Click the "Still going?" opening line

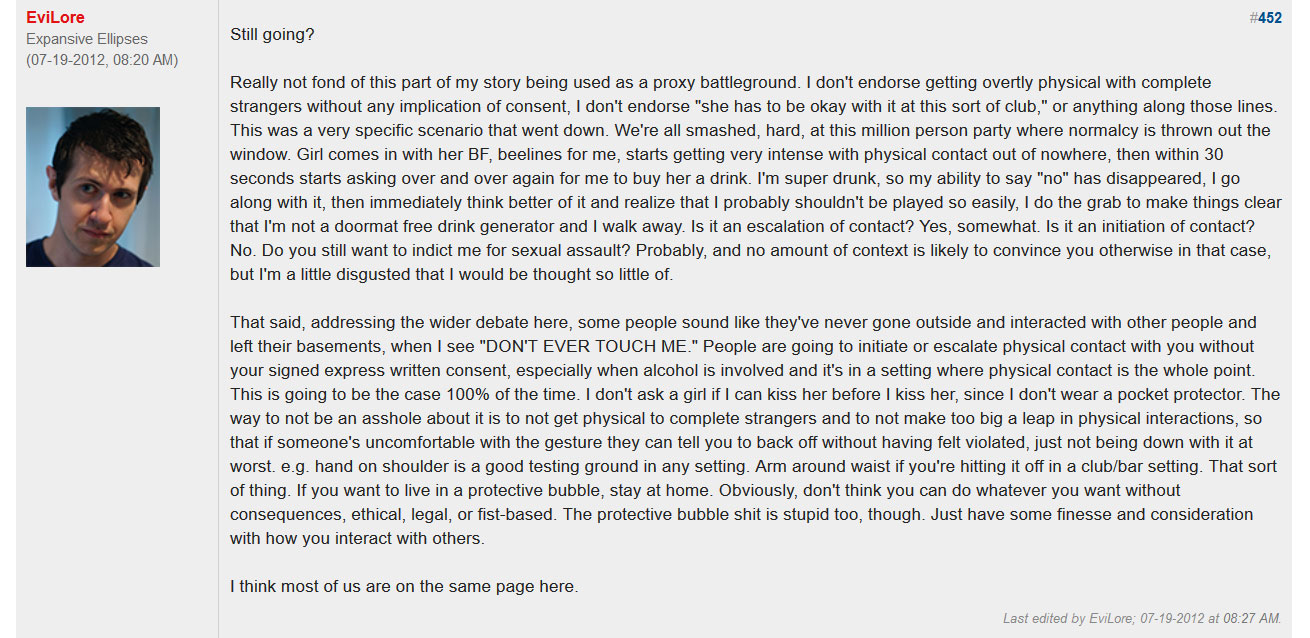click(272, 34)
